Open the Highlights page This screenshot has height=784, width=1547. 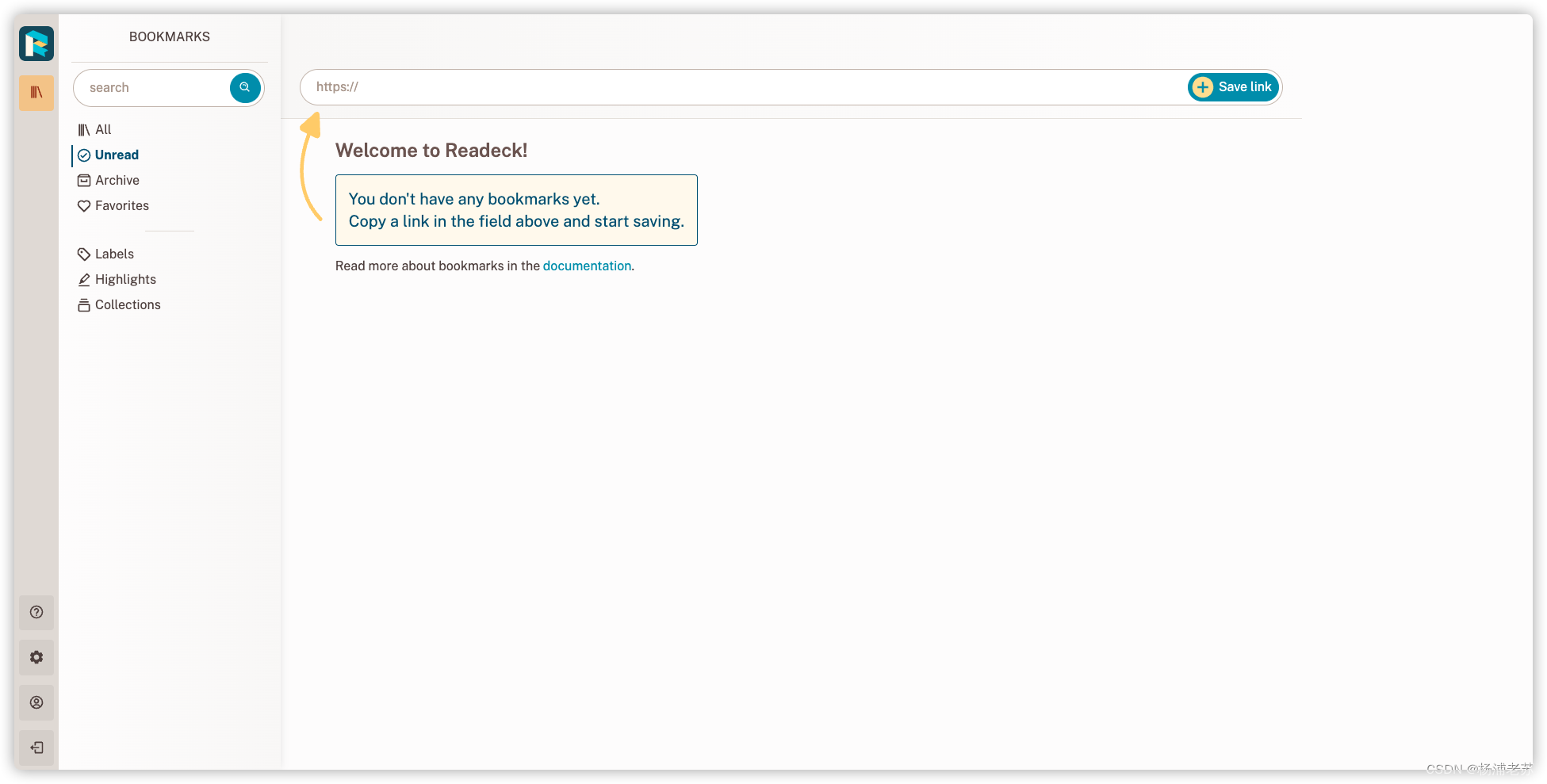[117, 279]
